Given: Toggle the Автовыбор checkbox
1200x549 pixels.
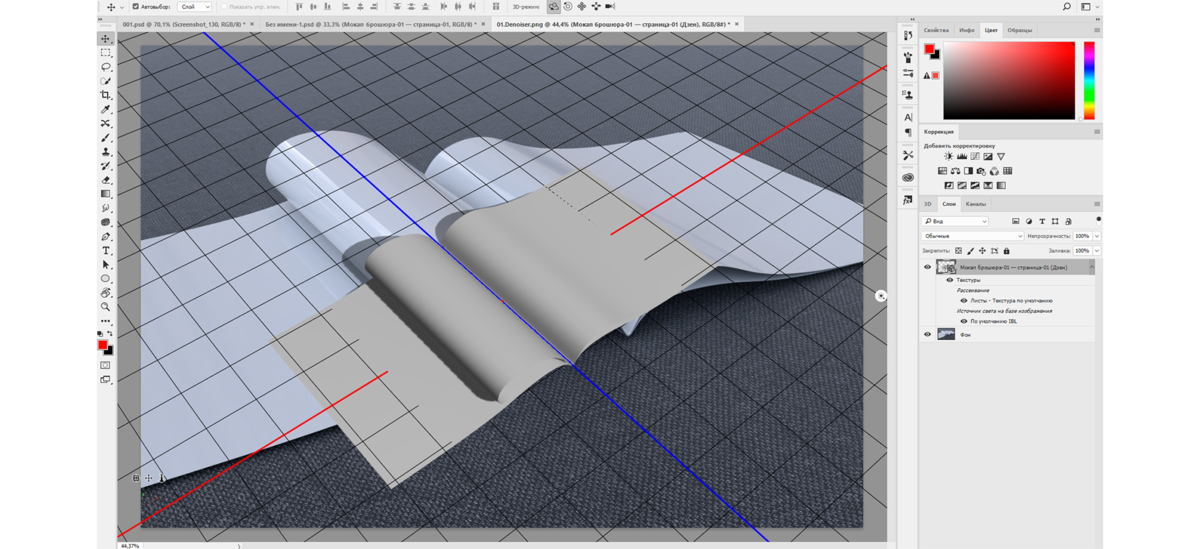Looking at the screenshot, I should pyautogui.click(x=136, y=7).
